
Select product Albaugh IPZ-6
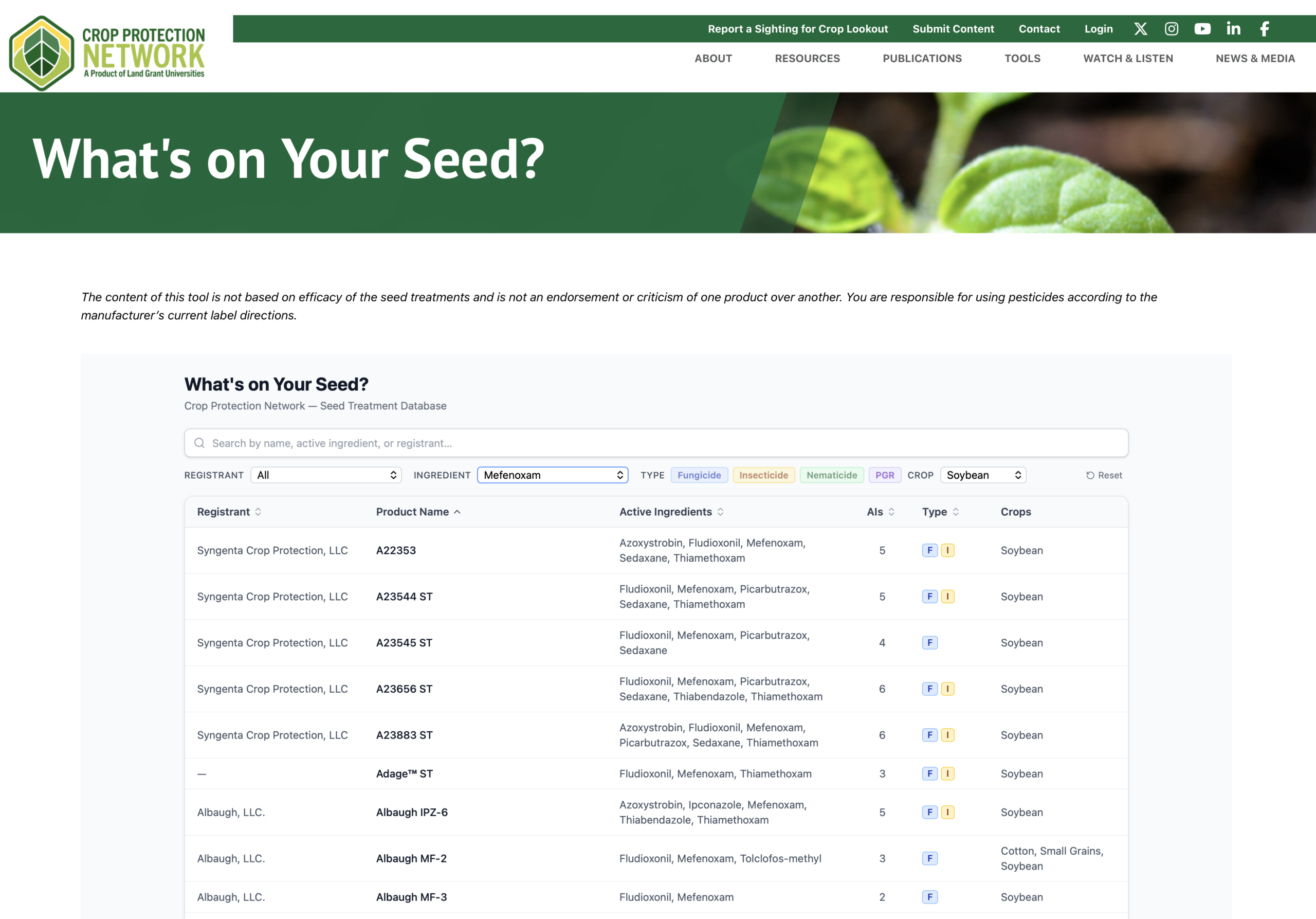point(412,812)
